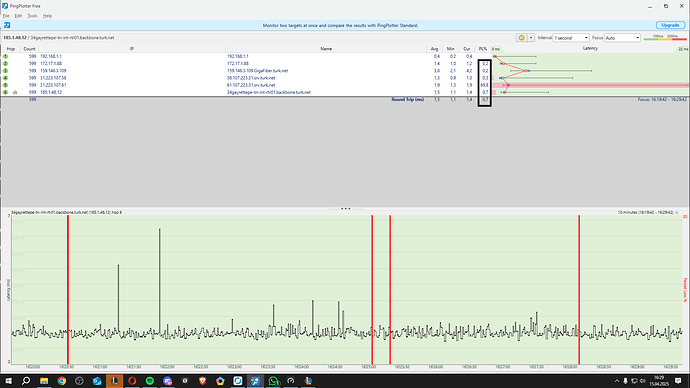This screenshot has height=388, width=690.
Task: Select IP 172.17.1.88 in hop 2 row
Action: [51, 63]
